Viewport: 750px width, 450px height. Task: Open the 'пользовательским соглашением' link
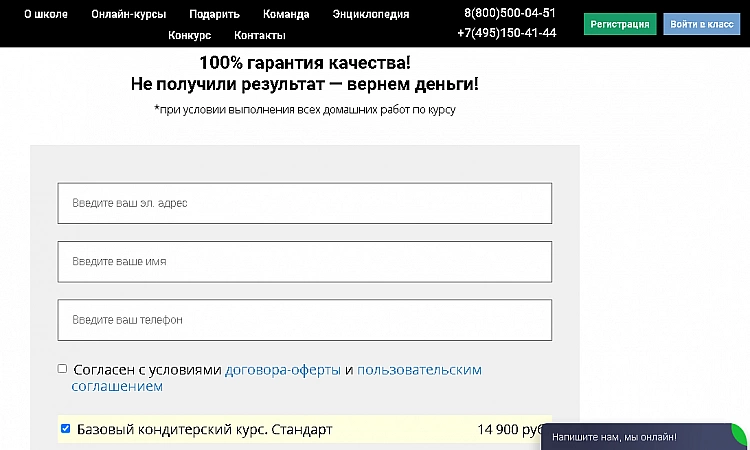(x=419, y=370)
